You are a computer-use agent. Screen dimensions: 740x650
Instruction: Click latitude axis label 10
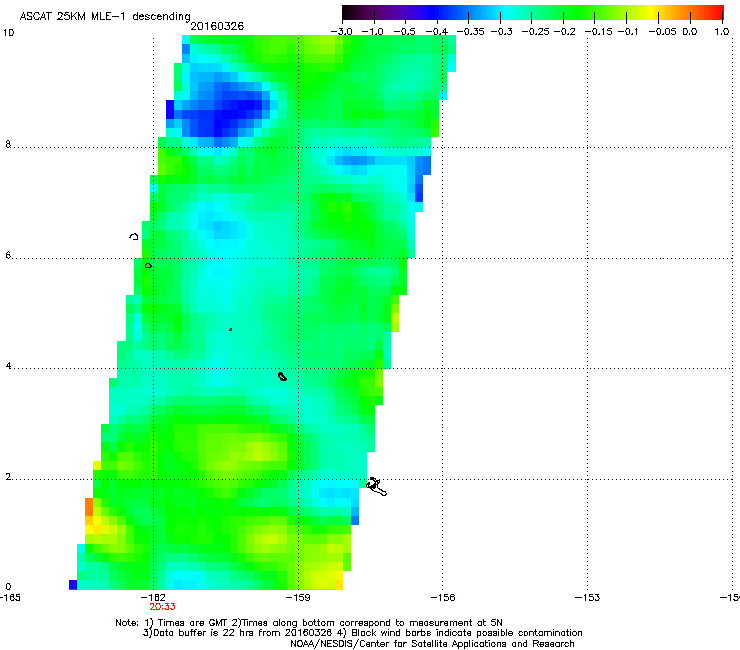click(8, 33)
